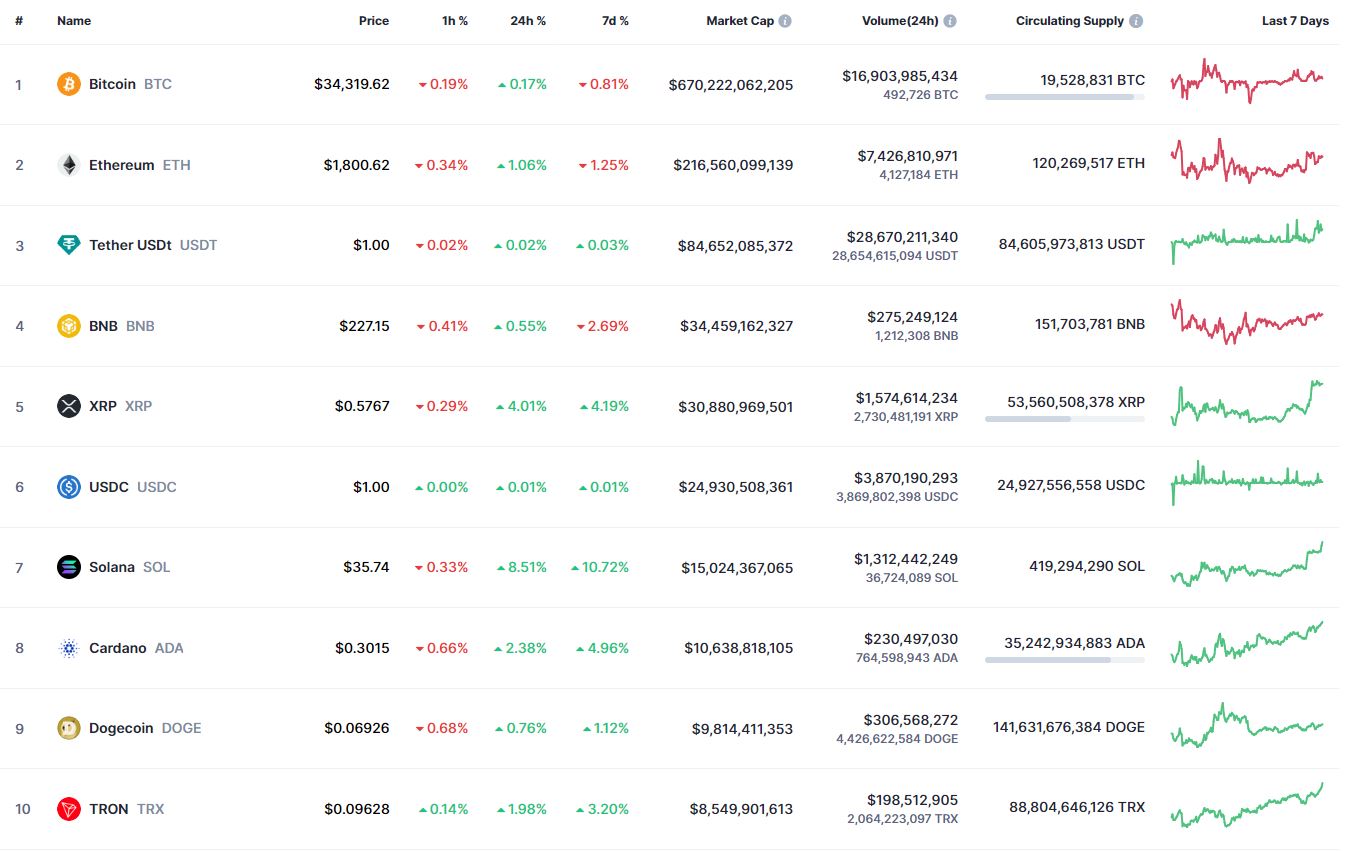Open the Market Cap info icon

click(785, 21)
